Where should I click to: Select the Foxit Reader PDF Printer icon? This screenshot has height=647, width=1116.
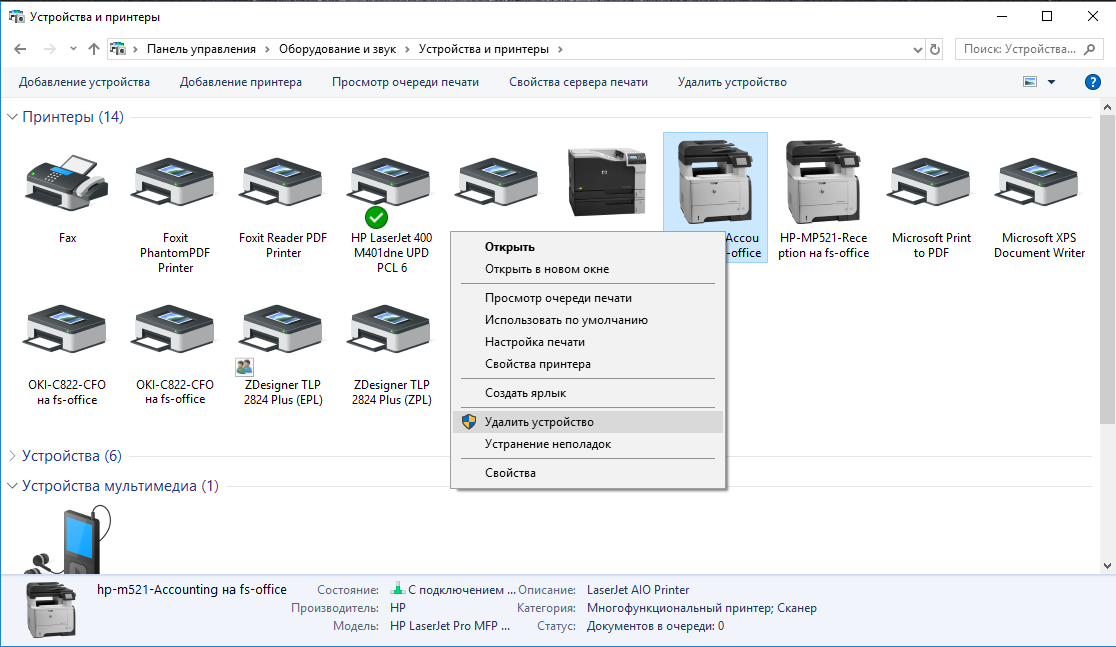click(x=283, y=184)
